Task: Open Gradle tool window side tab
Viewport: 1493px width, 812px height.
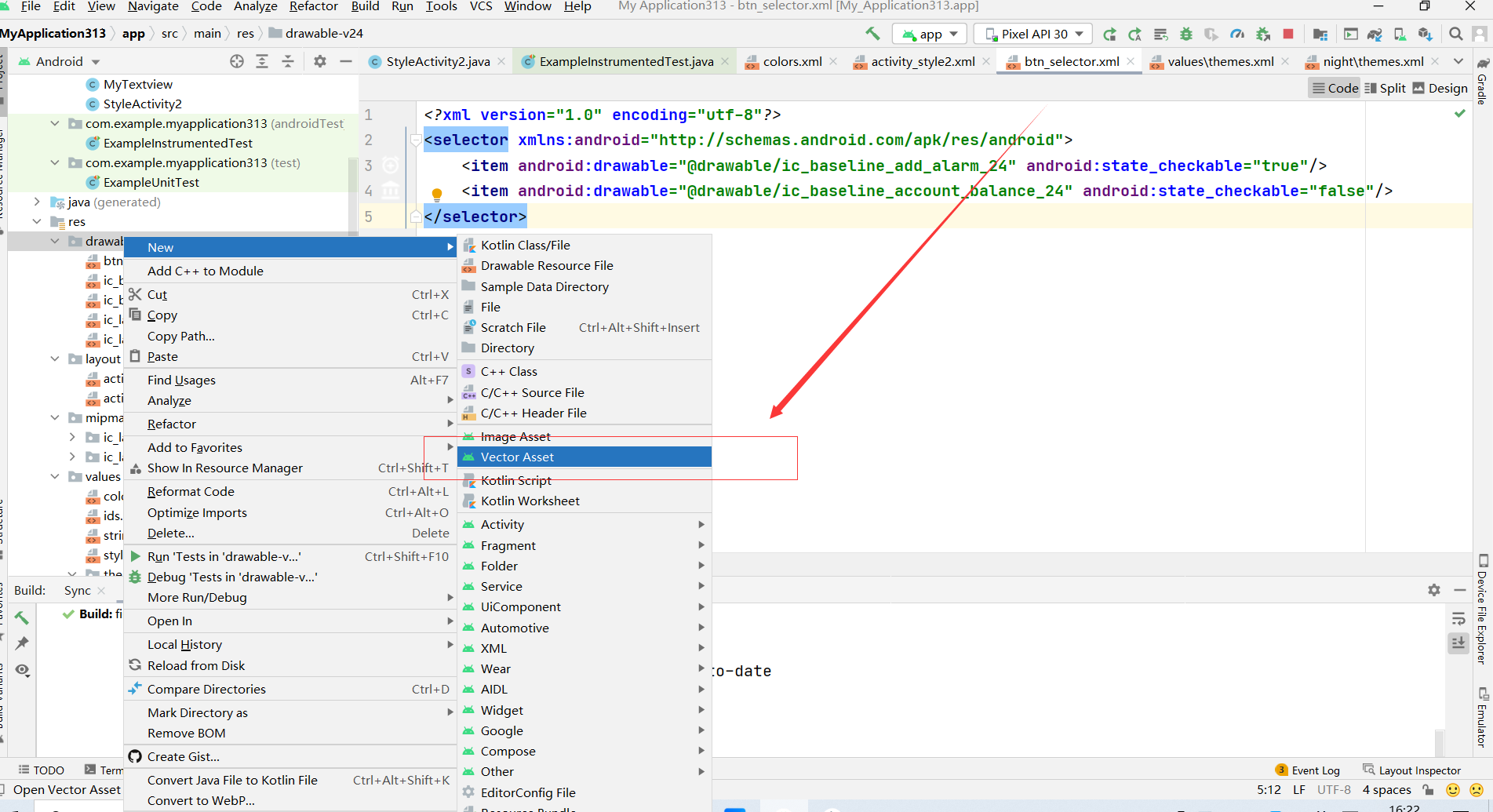Action: [1482, 82]
